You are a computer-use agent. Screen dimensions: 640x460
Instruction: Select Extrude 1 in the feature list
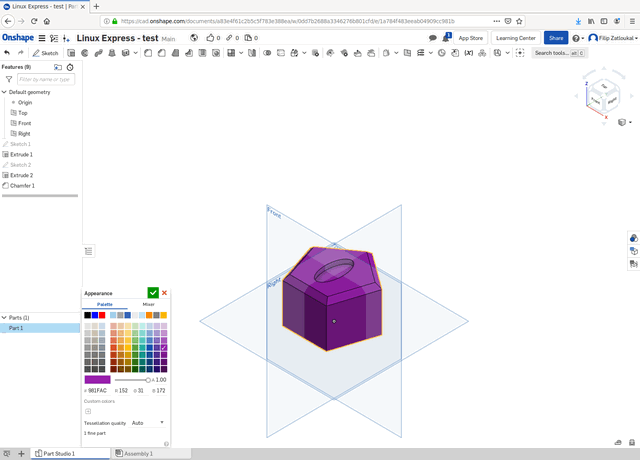(x=21, y=155)
